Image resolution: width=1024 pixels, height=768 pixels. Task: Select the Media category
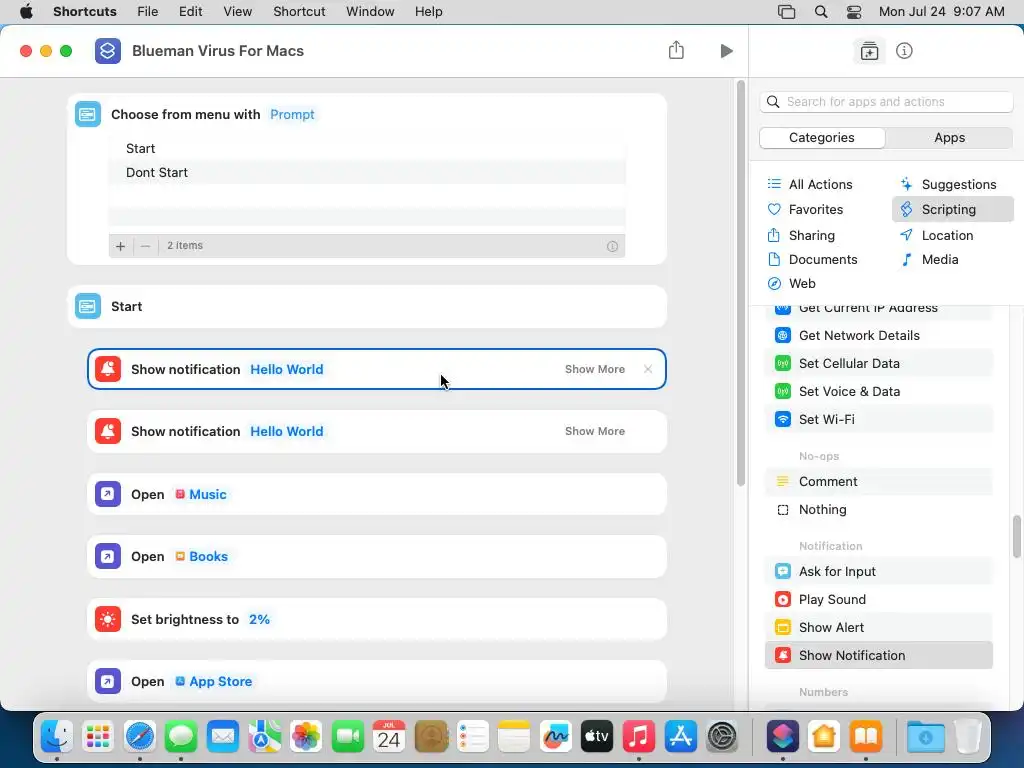[x=929, y=259]
